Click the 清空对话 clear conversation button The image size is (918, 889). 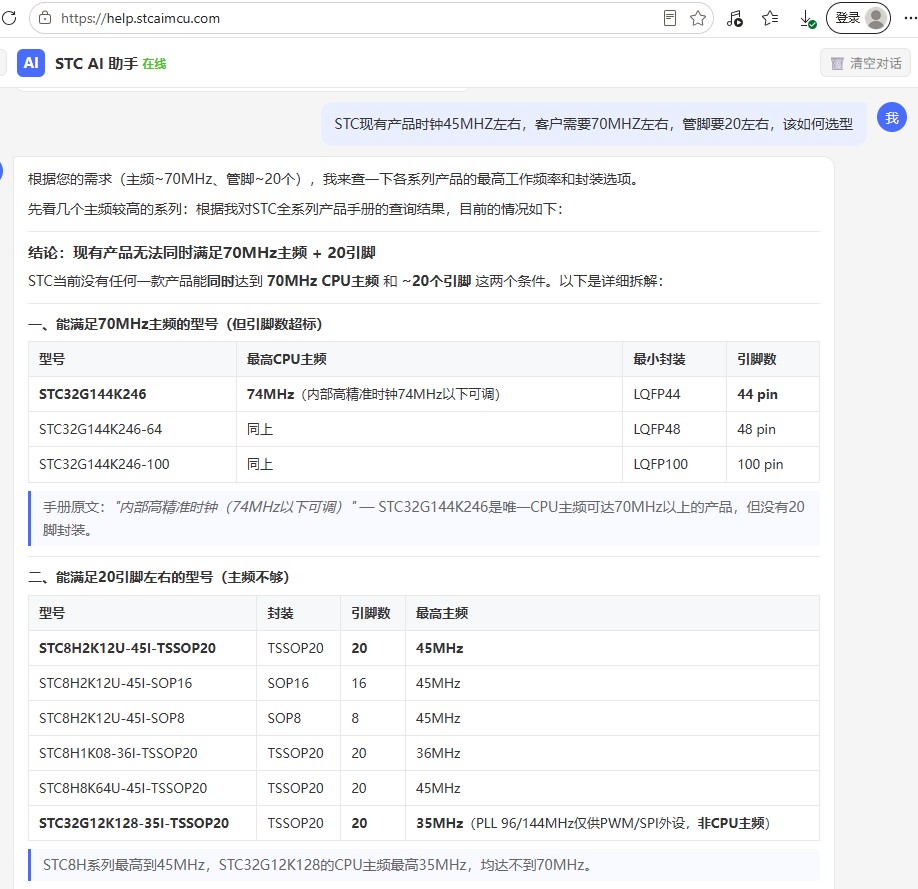click(x=865, y=63)
